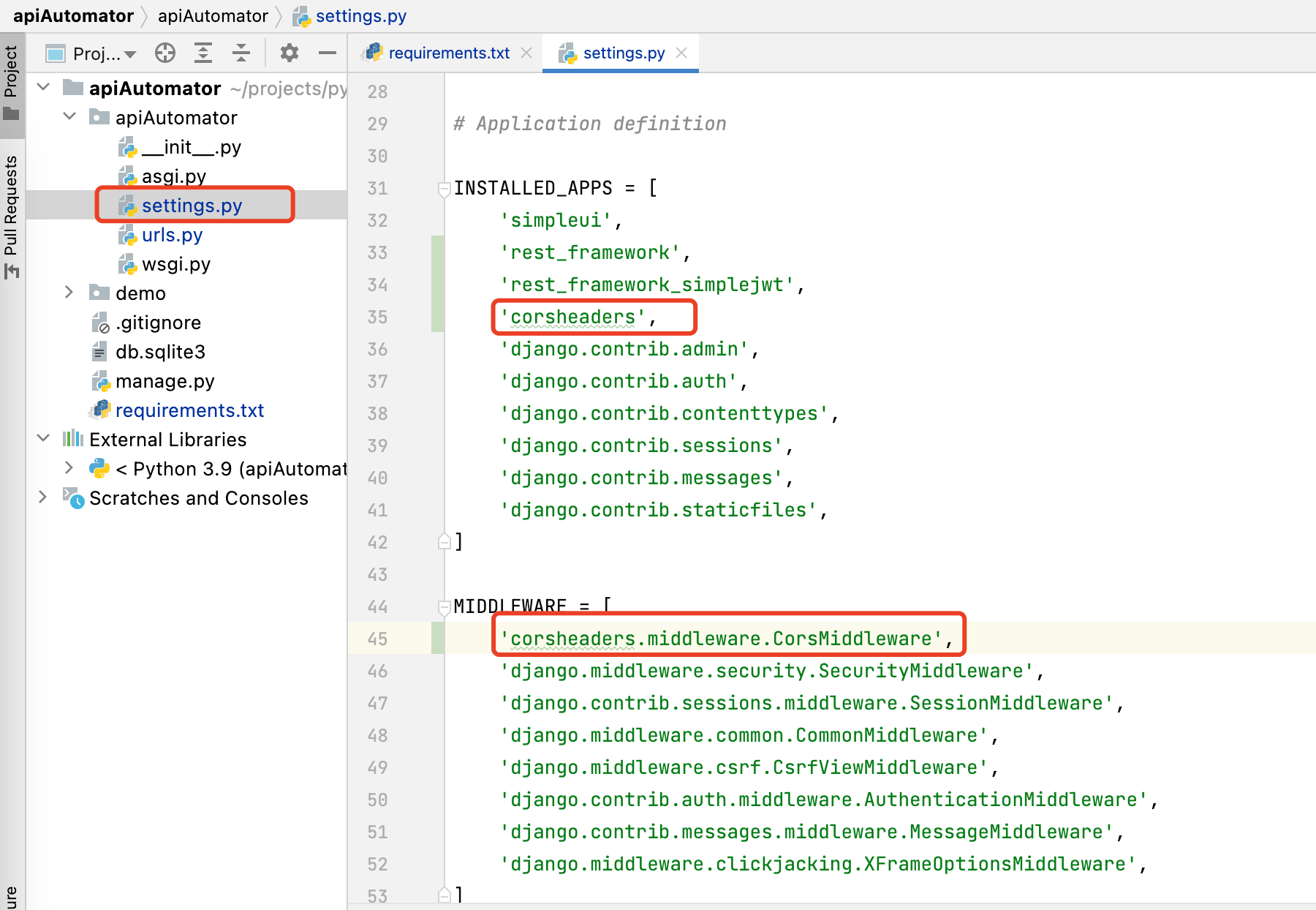Click the External Libraries bars icon

[x=72, y=439]
